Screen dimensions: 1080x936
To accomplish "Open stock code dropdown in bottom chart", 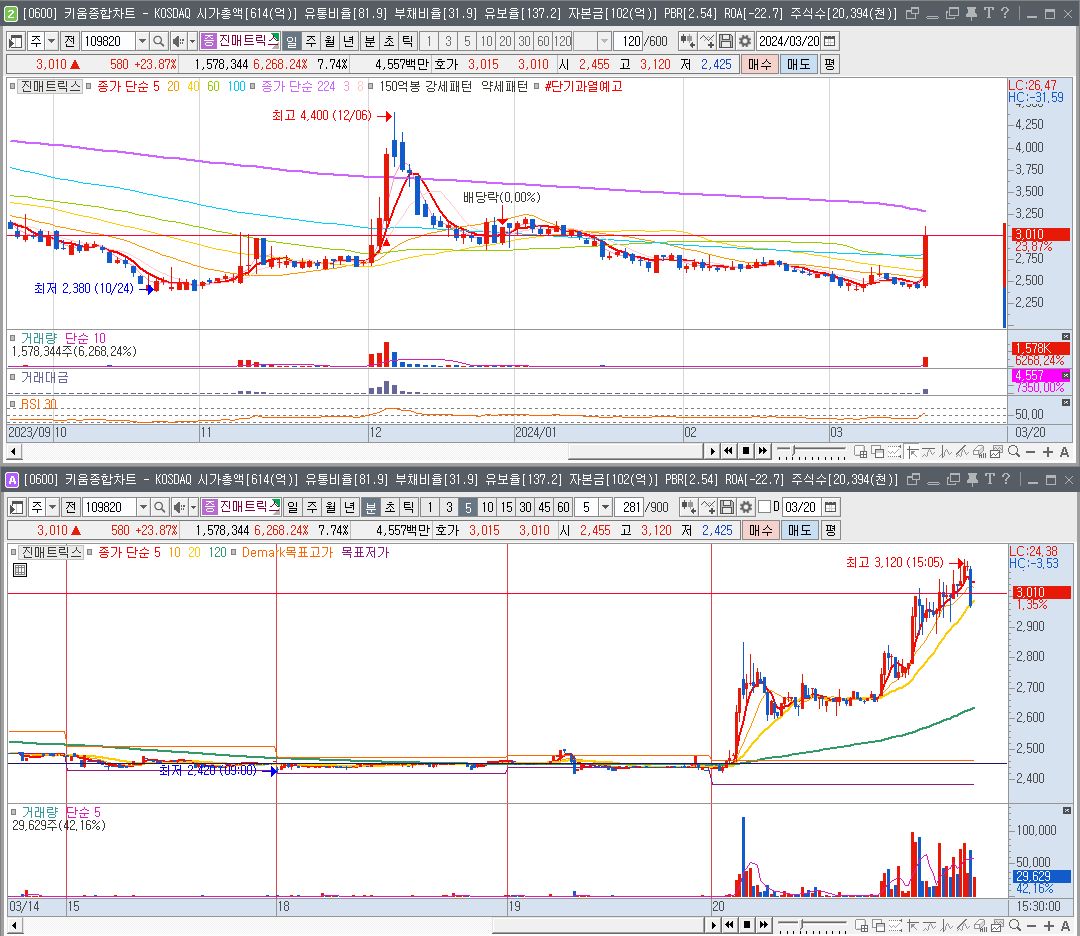I will point(143,507).
